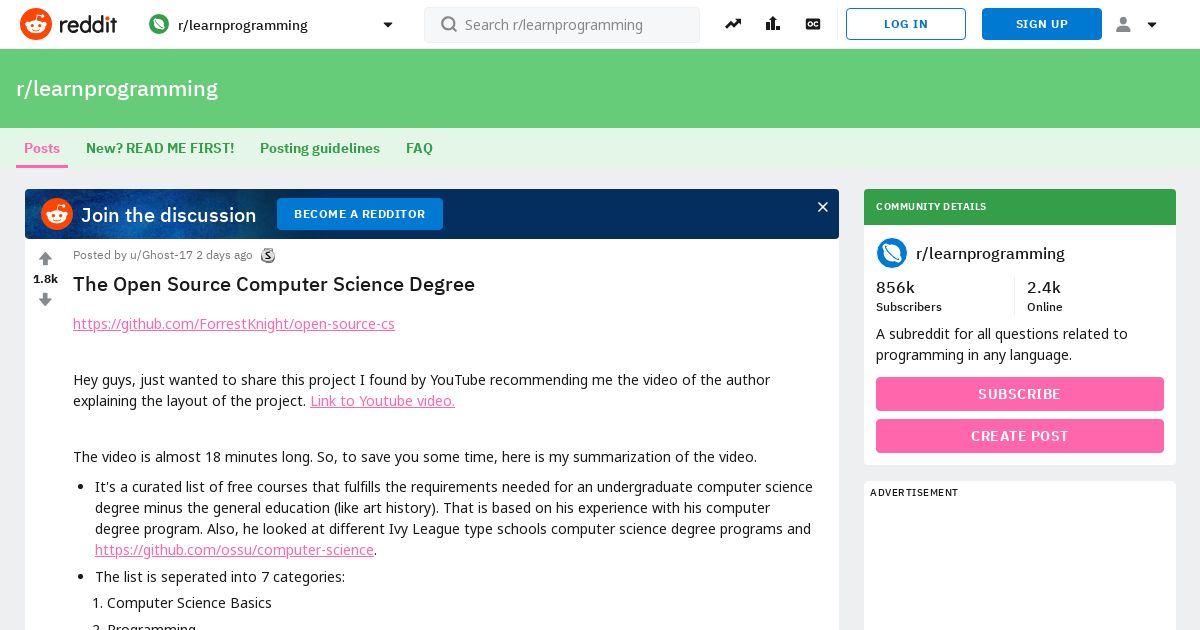Click the r/learnprogramming banner title

click(x=117, y=88)
